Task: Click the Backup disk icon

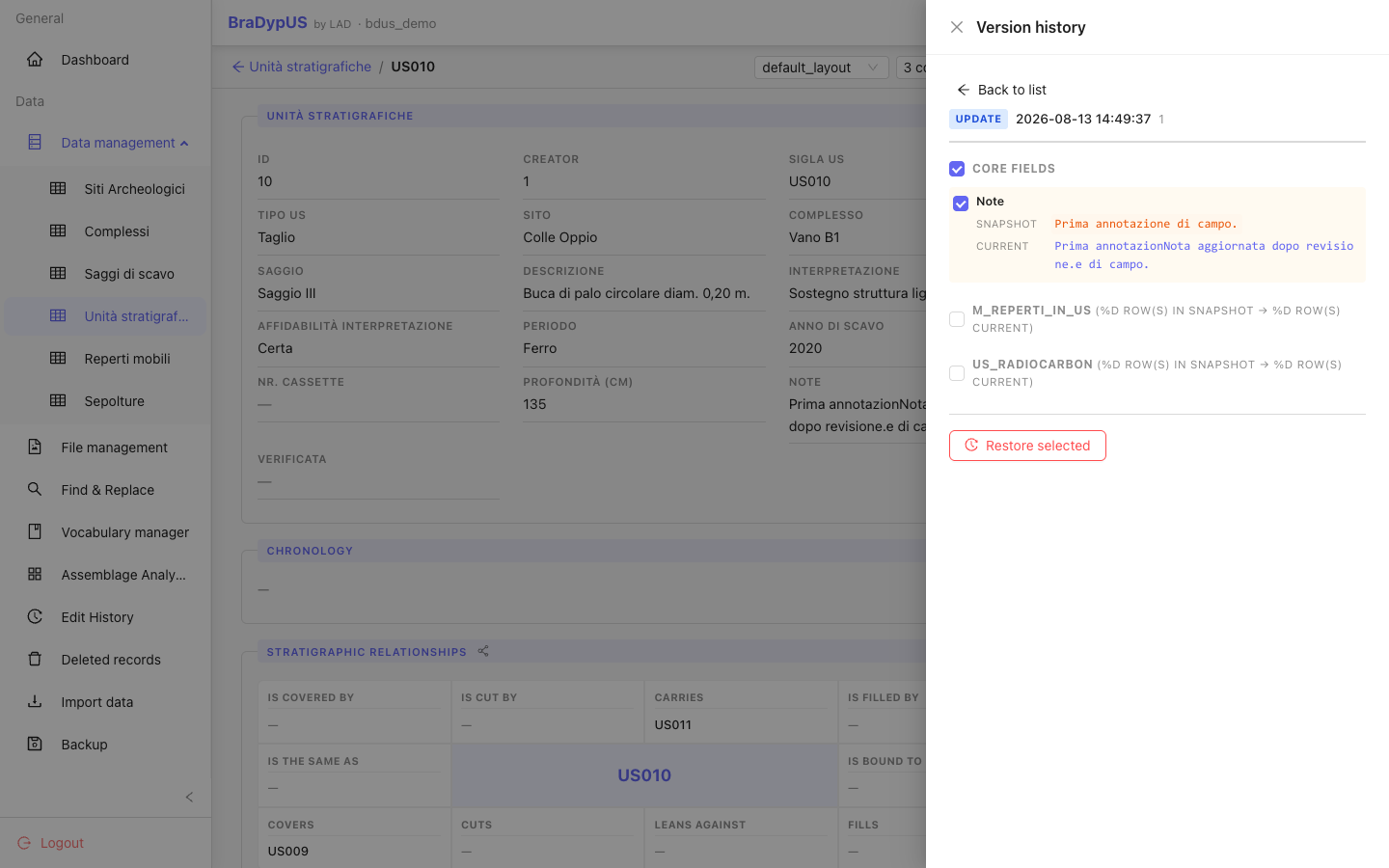Action: point(35,744)
